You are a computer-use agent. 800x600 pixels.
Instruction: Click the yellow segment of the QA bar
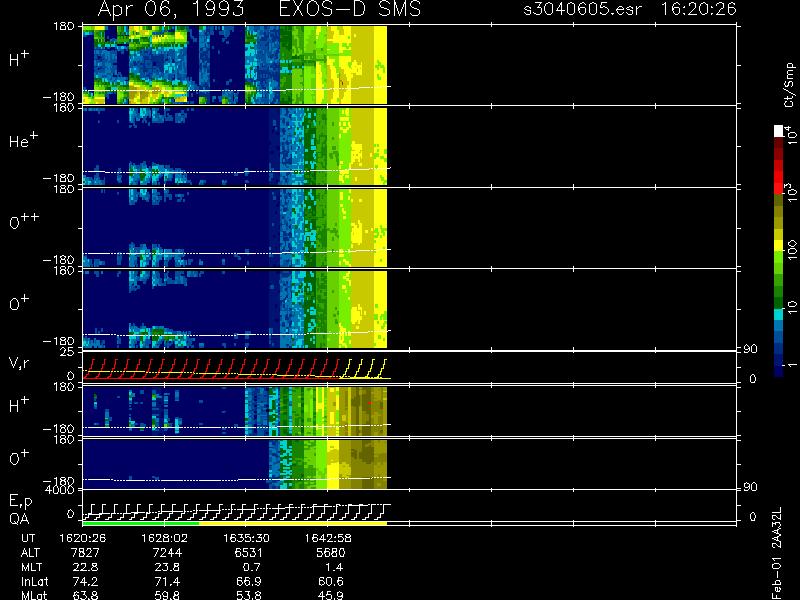tap(293, 523)
